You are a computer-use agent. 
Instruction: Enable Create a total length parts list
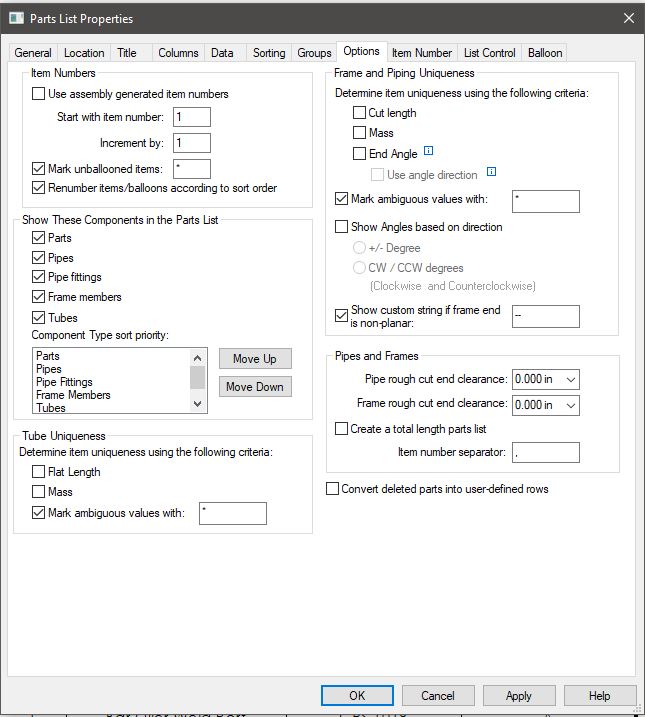pyautogui.click(x=342, y=429)
